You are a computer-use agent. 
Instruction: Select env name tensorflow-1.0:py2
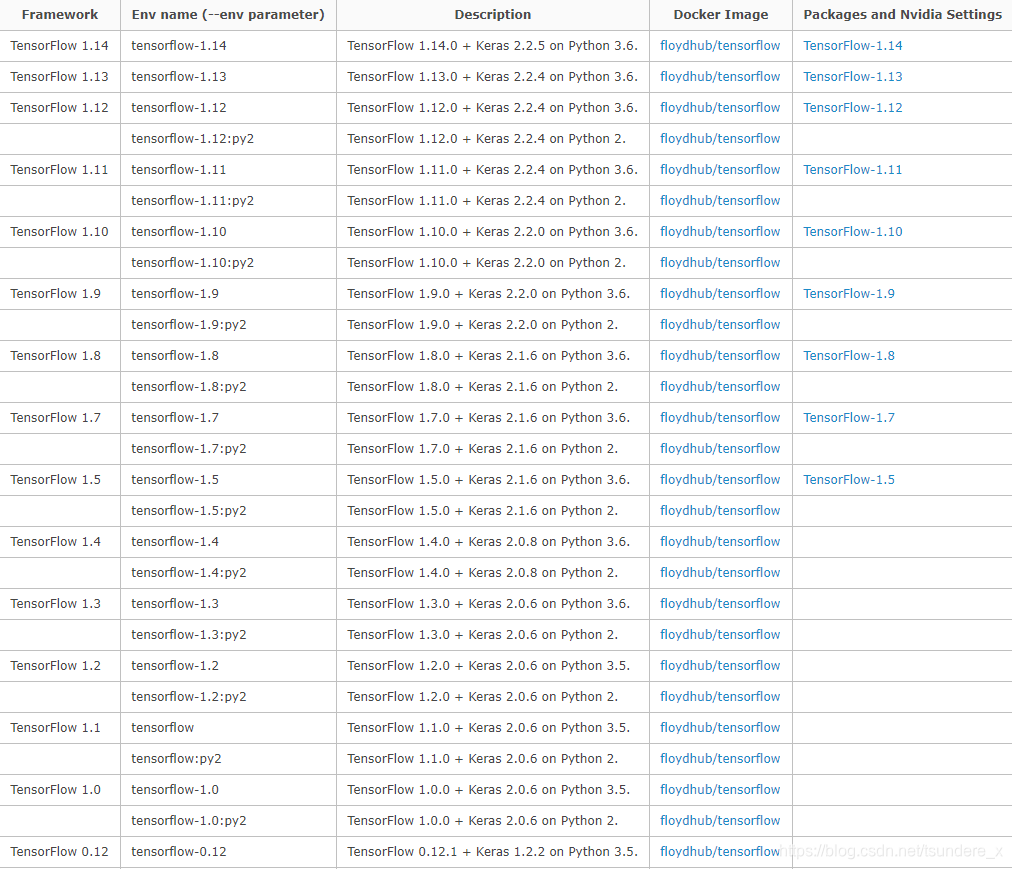tap(188, 821)
